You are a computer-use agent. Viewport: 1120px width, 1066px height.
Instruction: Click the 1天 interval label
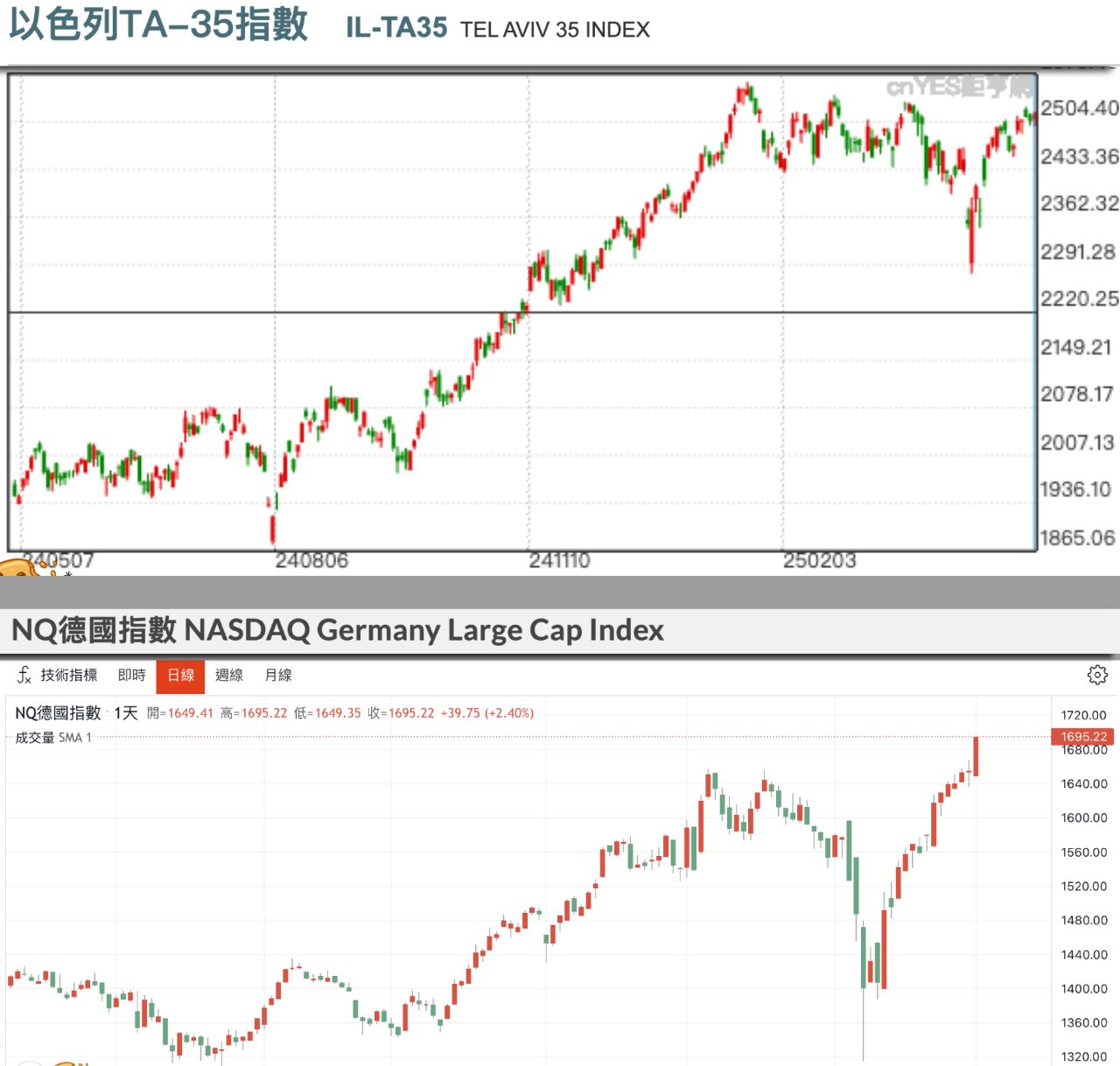pyautogui.click(x=126, y=713)
